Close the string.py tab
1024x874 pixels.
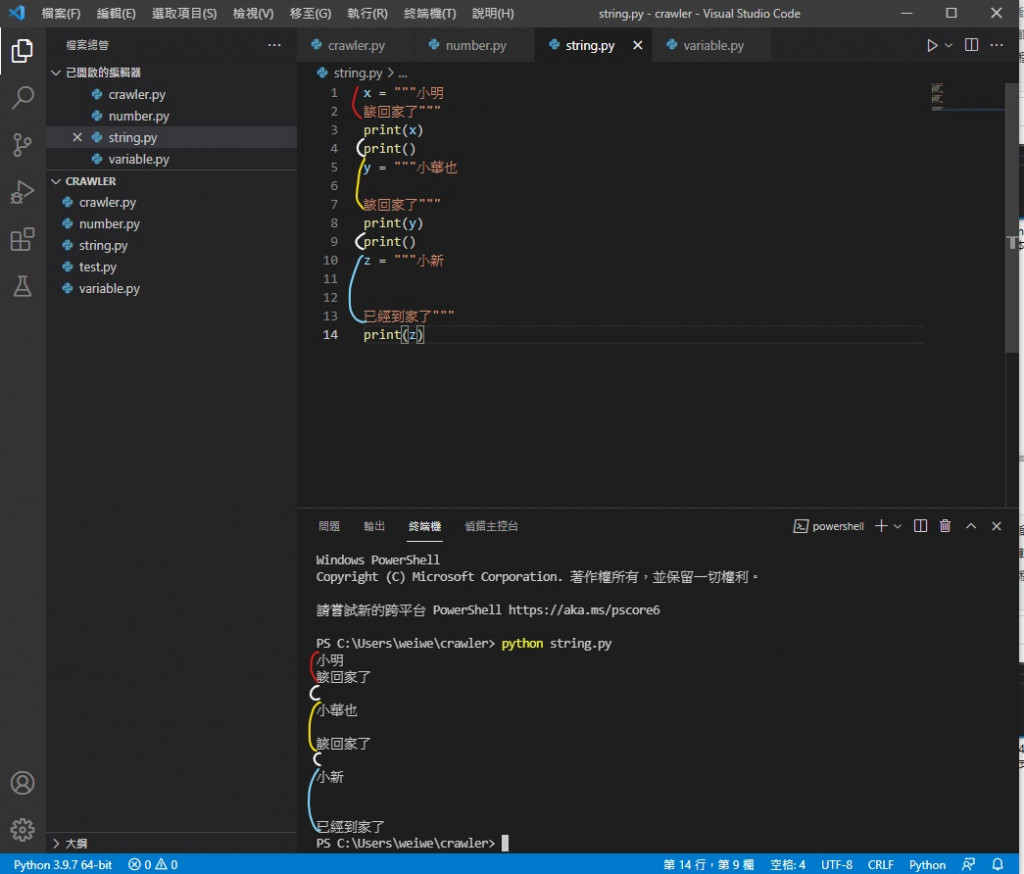637,45
